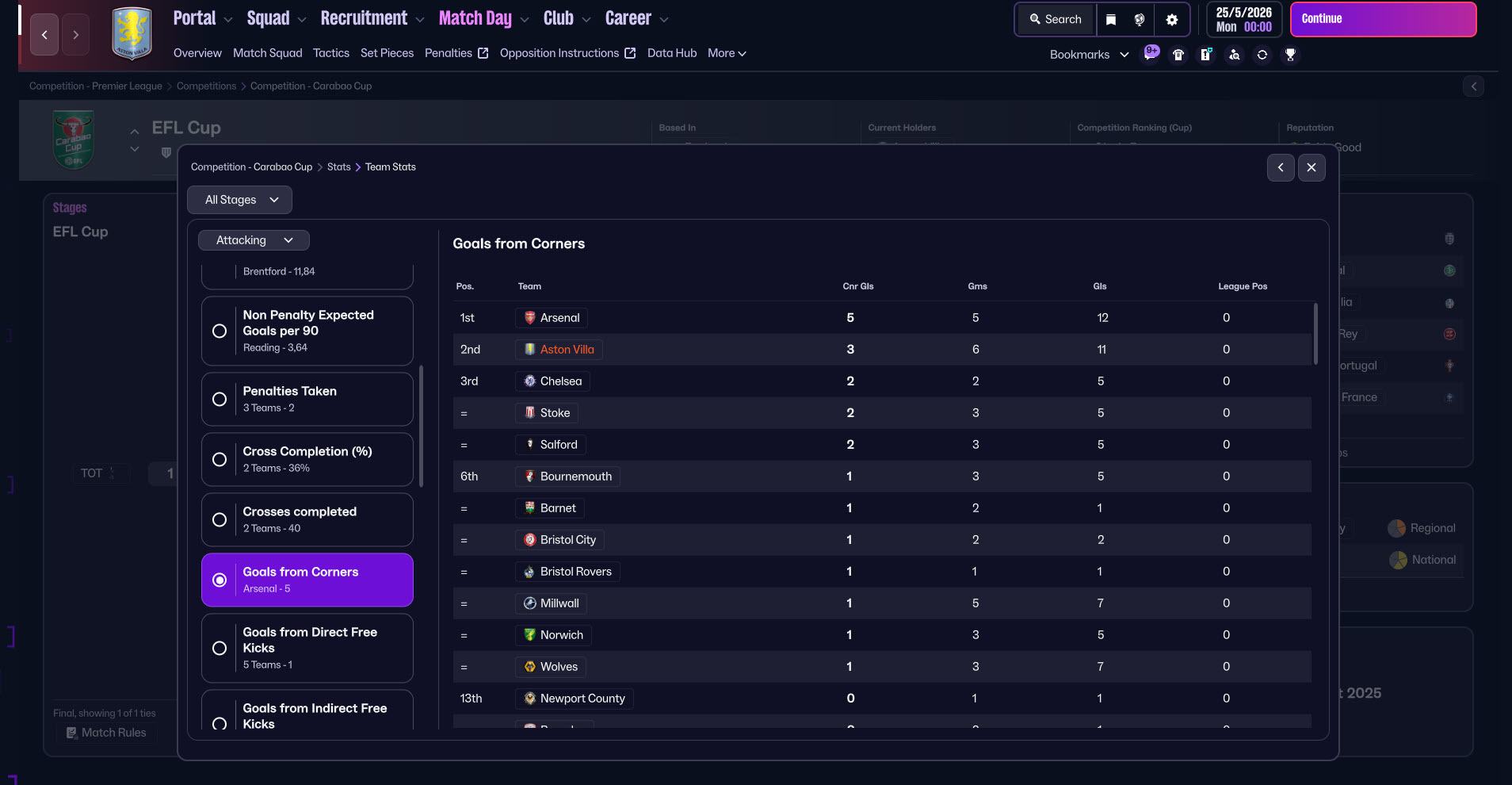The image size is (1512, 785).
Task: Click the Aston Villa club crest
Action: [x=132, y=33]
